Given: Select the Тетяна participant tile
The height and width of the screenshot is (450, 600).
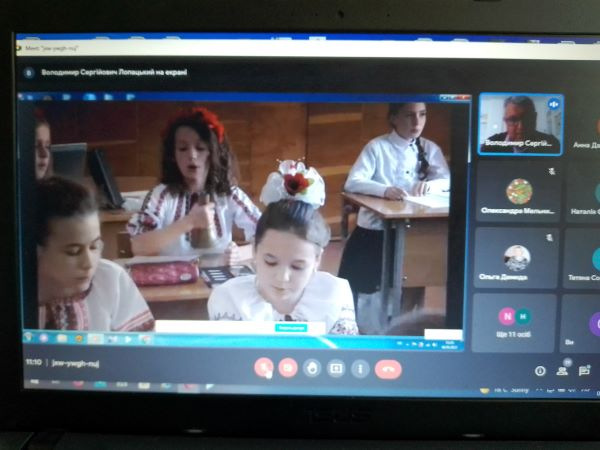Looking at the screenshot, I should coord(582,259).
